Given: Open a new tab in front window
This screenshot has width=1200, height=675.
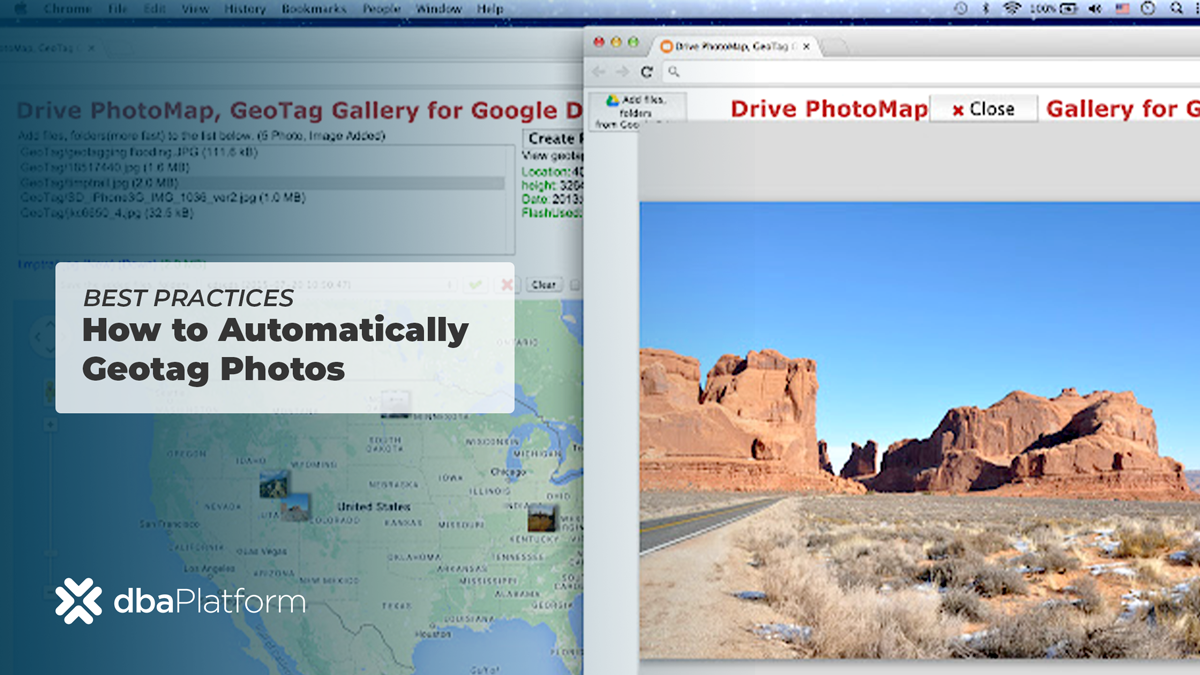Looking at the screenshot, I should pyautogui.click(x=834, y=46).
